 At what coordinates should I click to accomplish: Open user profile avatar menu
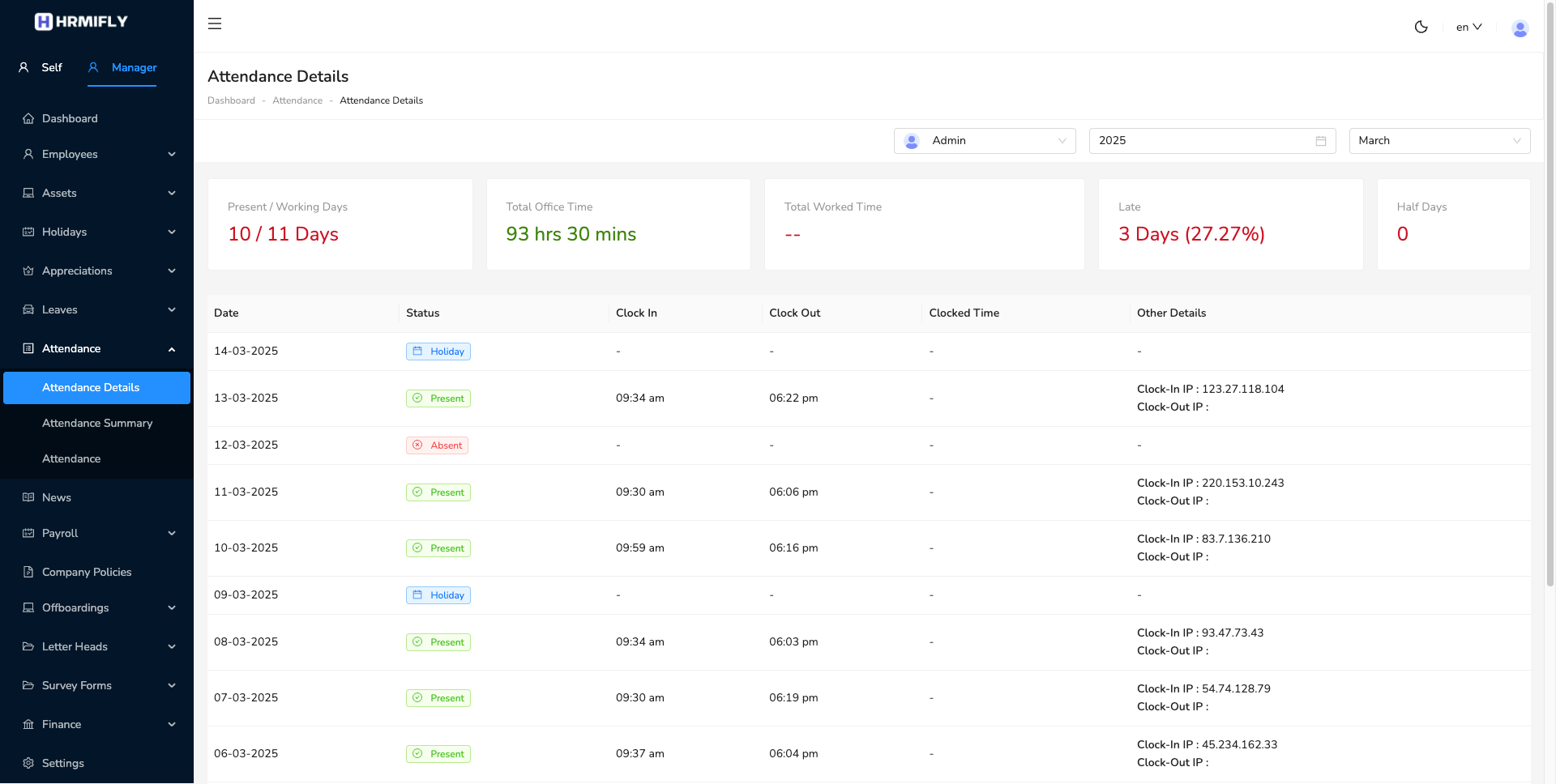pyautogui.click(x=1520, y=28)
